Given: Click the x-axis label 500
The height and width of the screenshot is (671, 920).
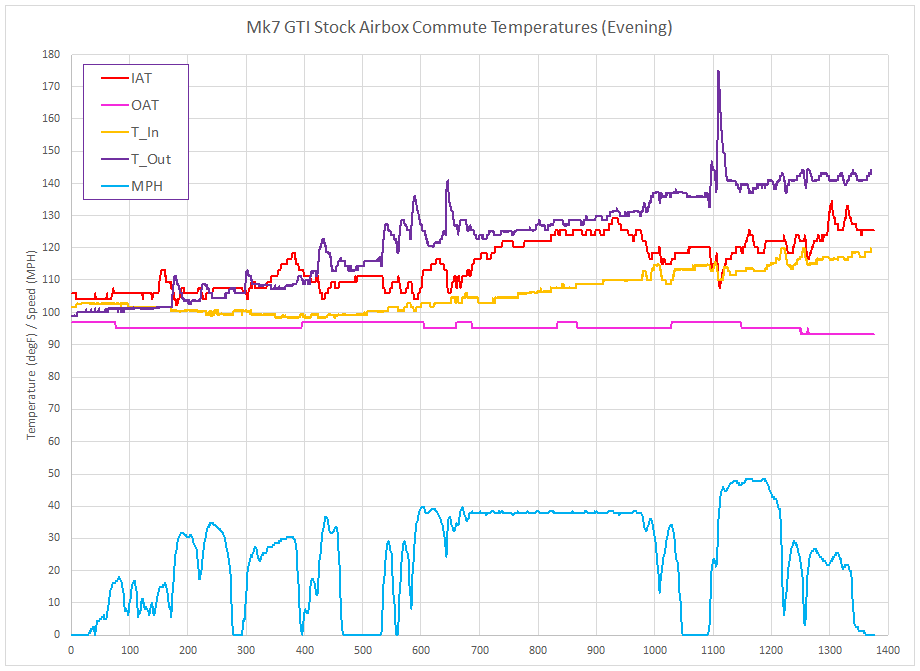Looking at the screenshot, I should 363,650.
